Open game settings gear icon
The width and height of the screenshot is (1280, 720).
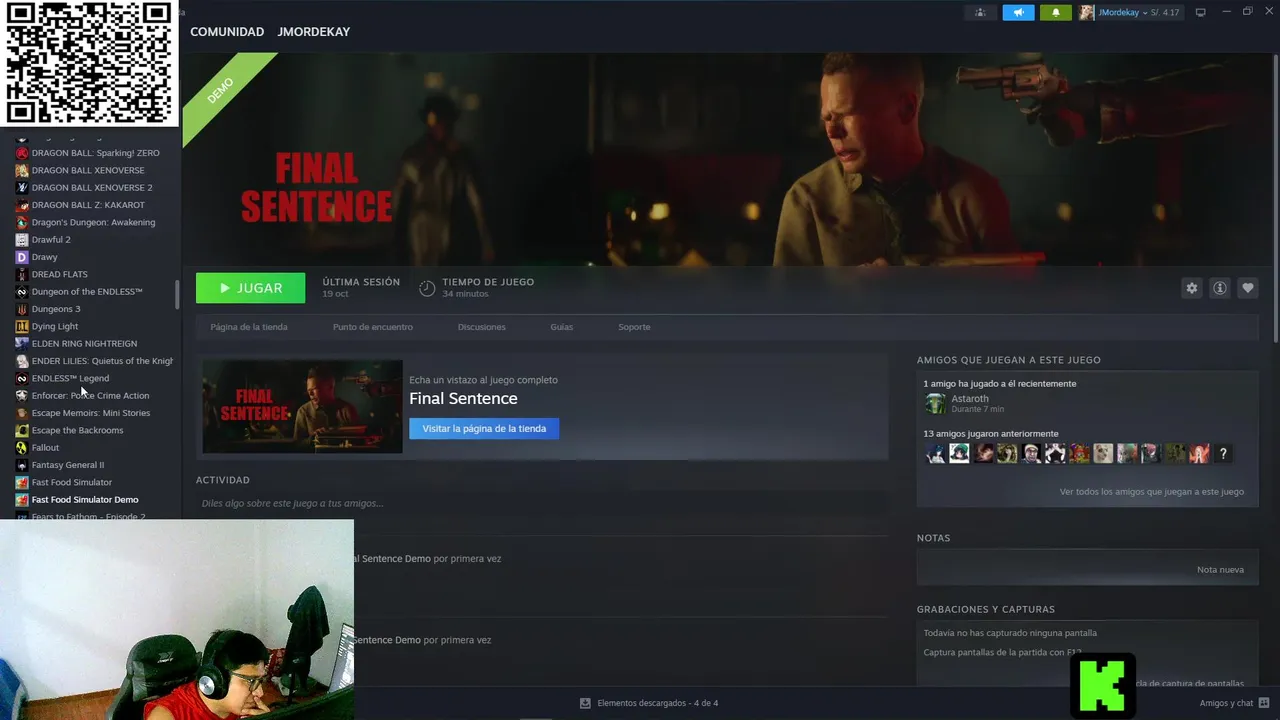(x=1191, y=288)
